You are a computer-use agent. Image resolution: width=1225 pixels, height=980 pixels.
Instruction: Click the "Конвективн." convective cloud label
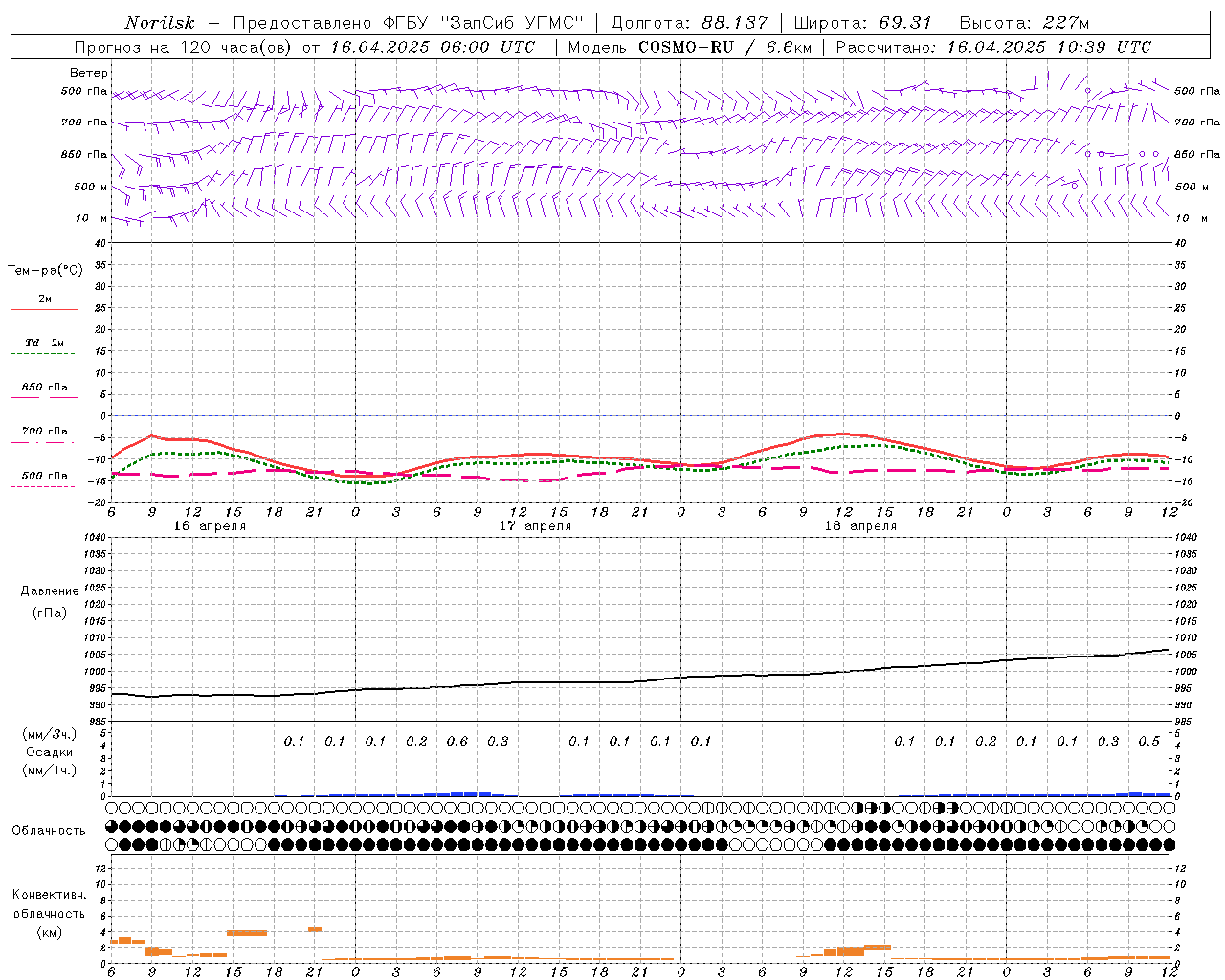tap(50, 895)
